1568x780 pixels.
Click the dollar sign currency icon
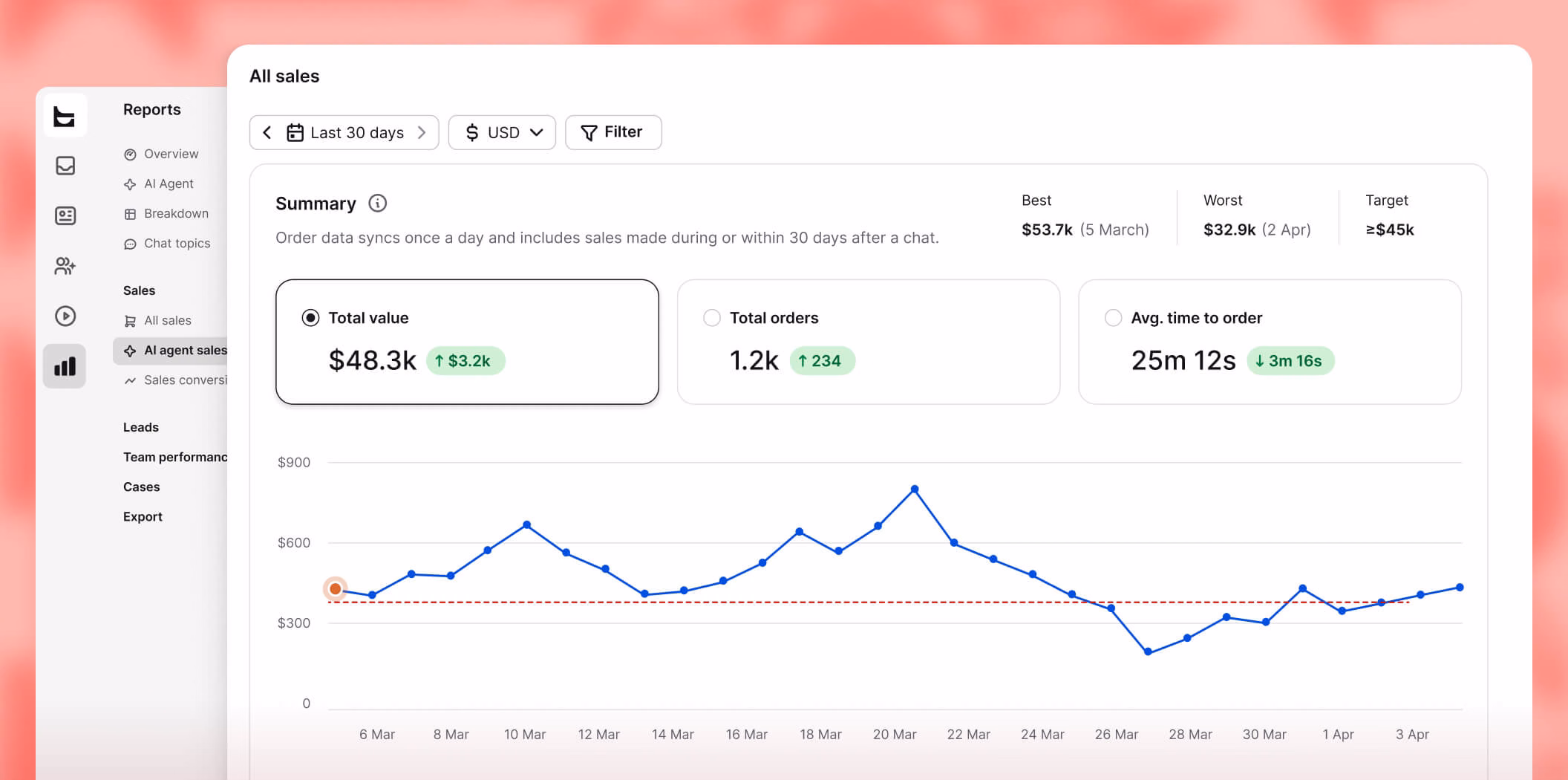[x=472, y=132]
